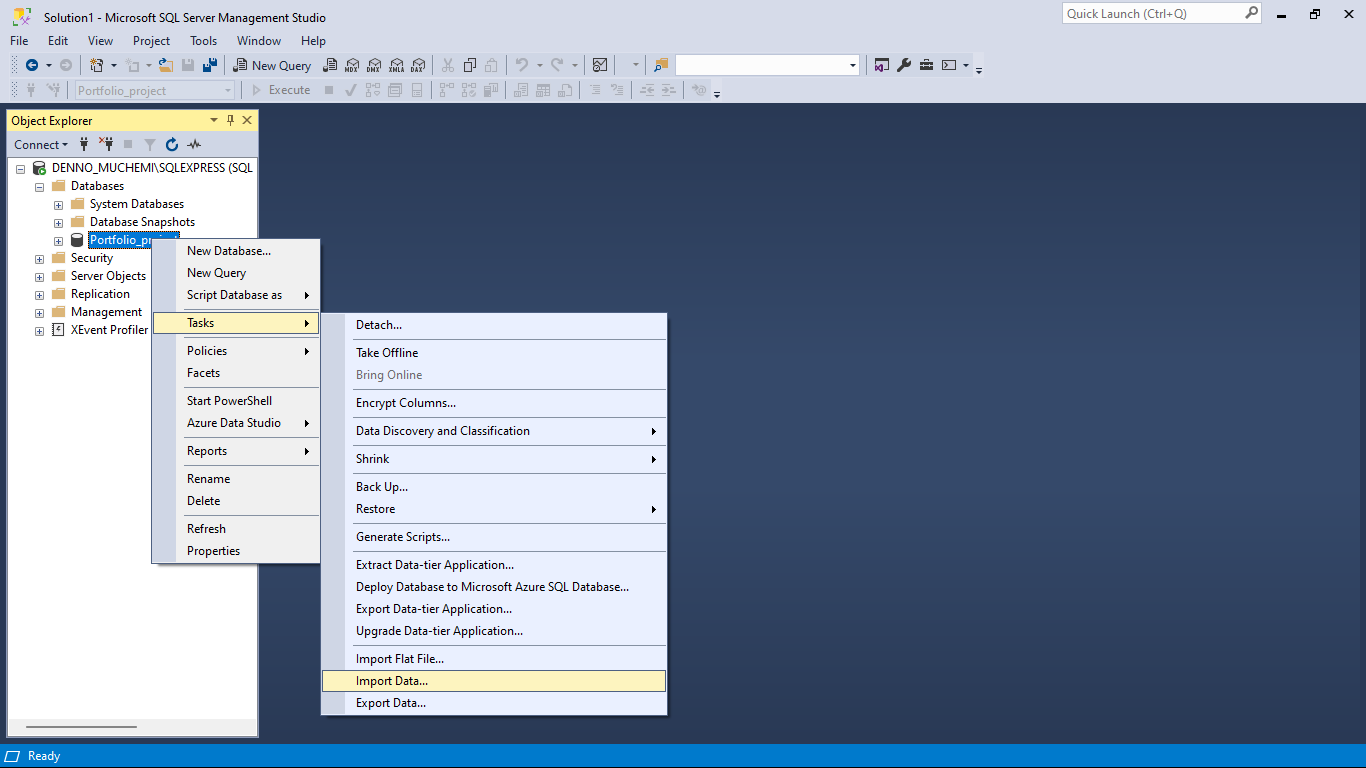The image size is (1366, 768).
Task: Choose Detach... from Tasks submenu
Action: [494, 325]
